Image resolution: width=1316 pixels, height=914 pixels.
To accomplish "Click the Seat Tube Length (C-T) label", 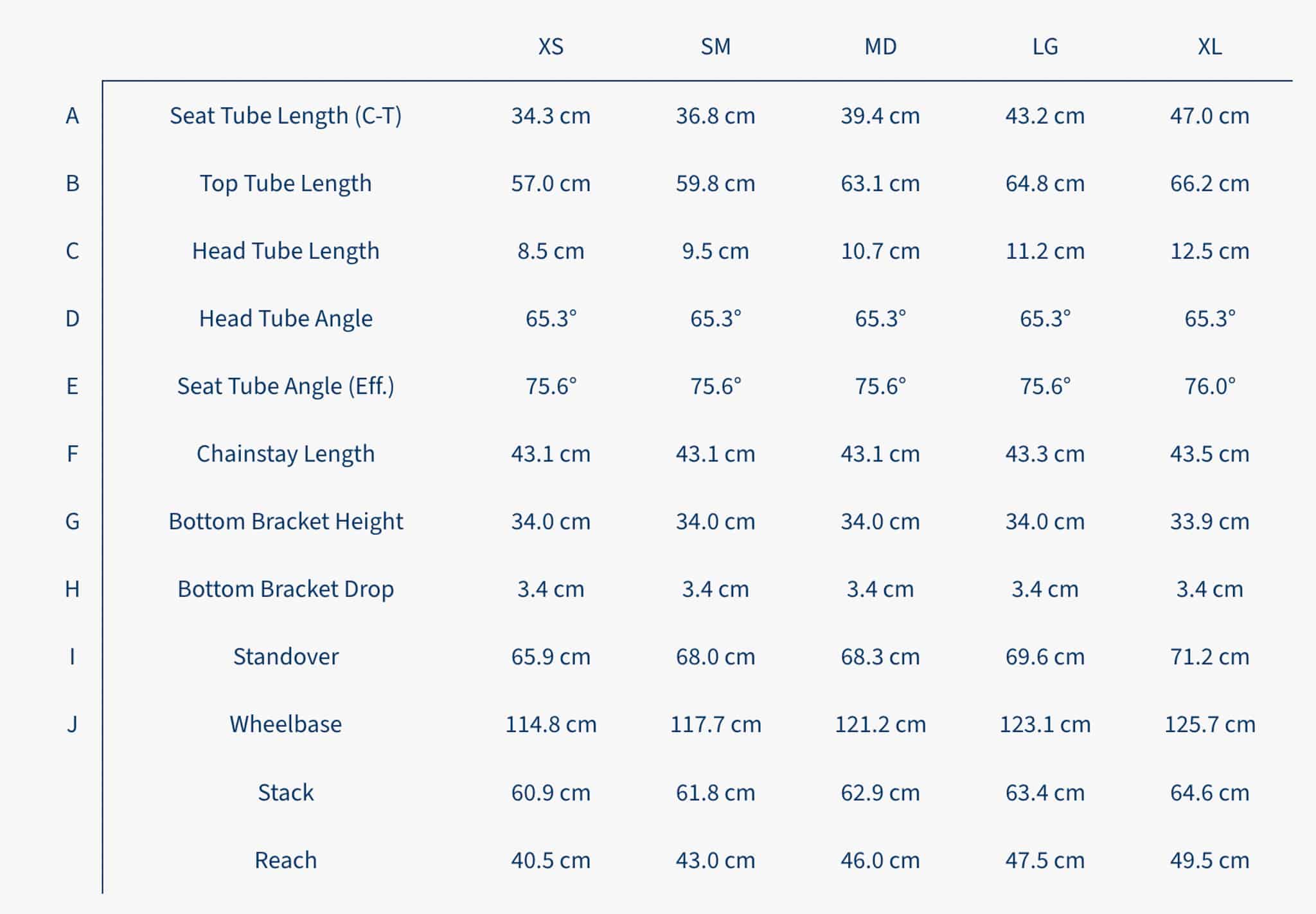I will 285,116.
